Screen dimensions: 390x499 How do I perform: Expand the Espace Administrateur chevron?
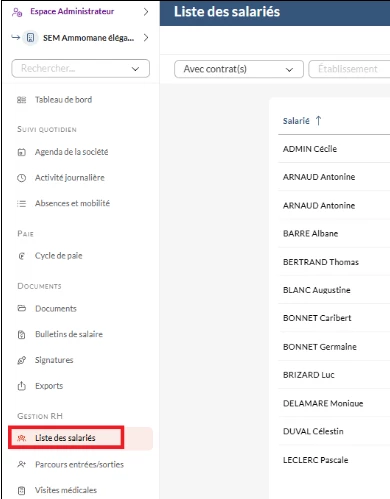[146, 12]
